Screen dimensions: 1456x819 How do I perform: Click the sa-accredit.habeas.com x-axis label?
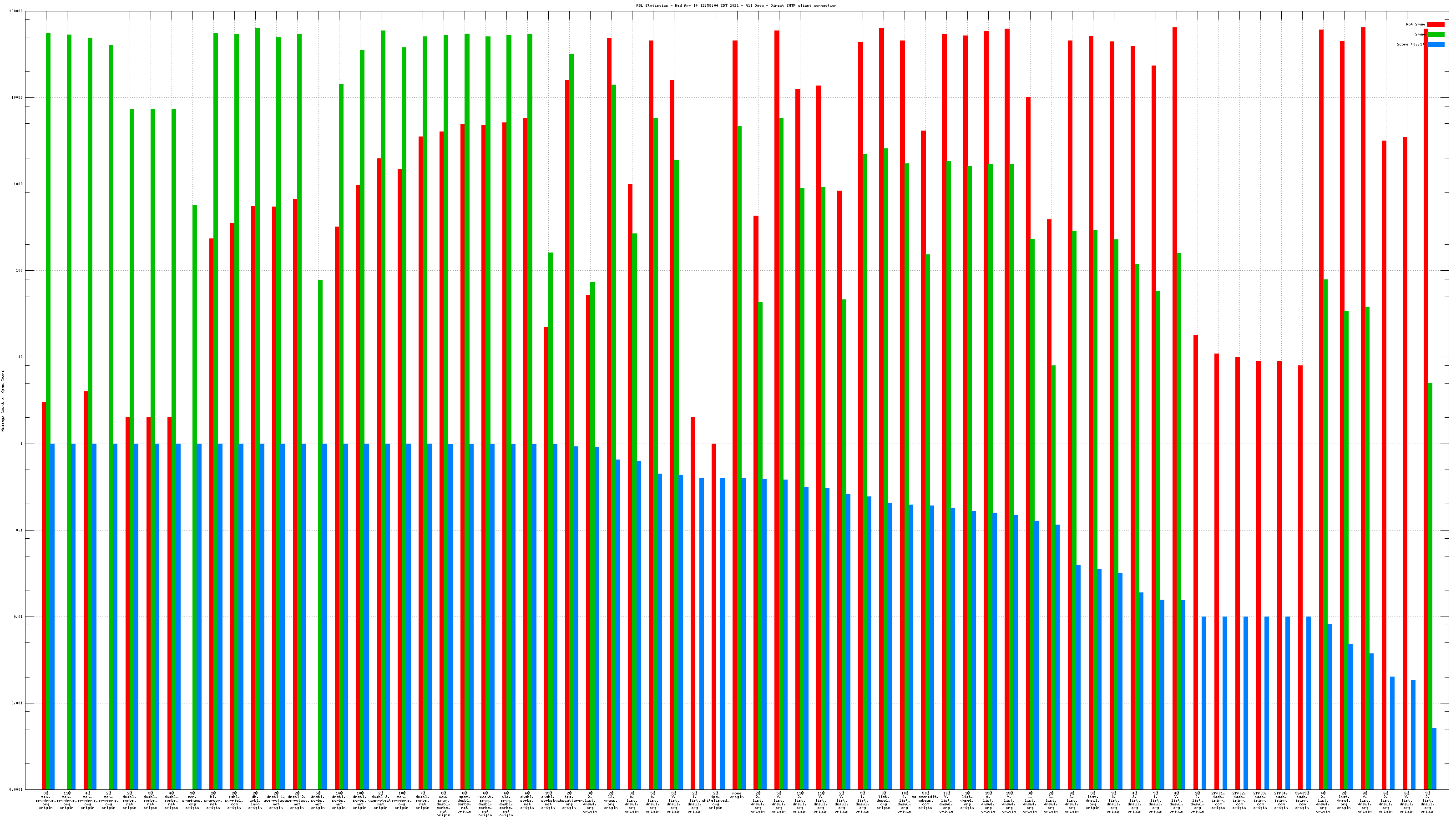click(925, 800)
